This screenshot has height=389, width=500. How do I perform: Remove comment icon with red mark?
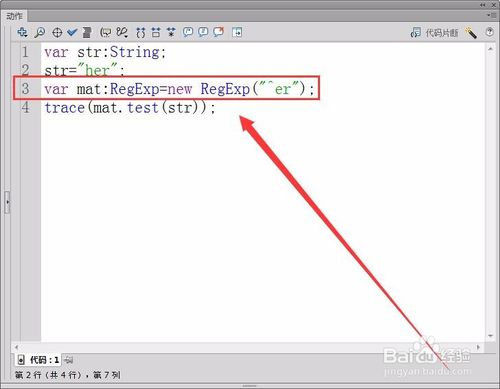(219, 32)
